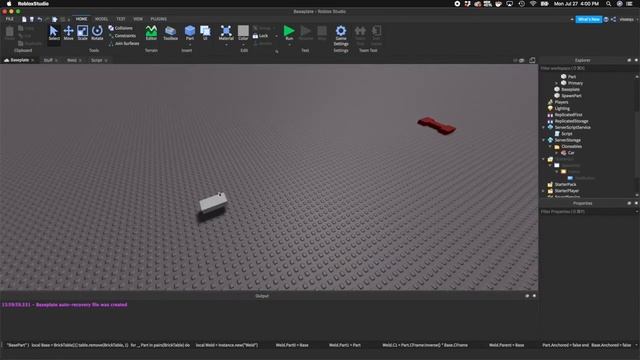Open the Part dropdown arrow
This screenshot has width=640, height=360.
tap(190, 44)
